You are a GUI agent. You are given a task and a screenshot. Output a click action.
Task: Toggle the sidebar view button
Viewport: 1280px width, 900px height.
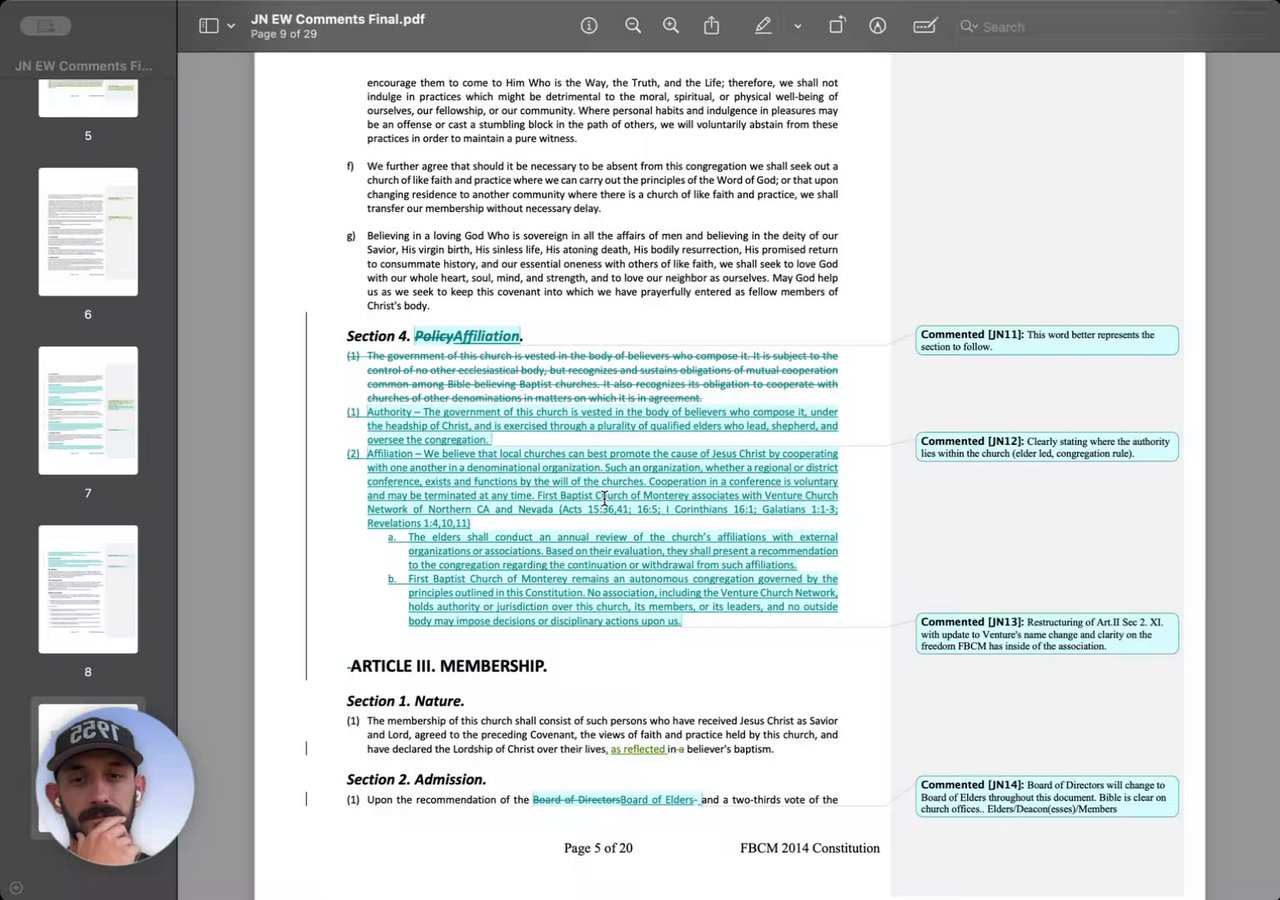point(208,26)
